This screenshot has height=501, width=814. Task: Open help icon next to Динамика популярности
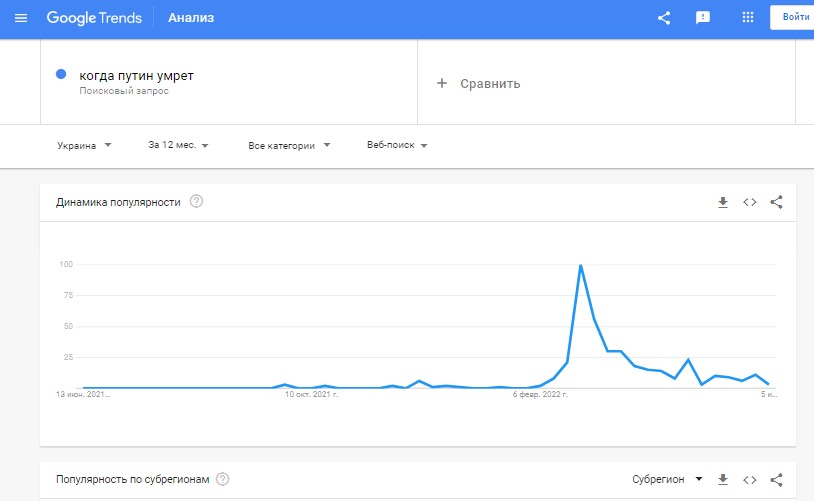[x=196, y=201]
